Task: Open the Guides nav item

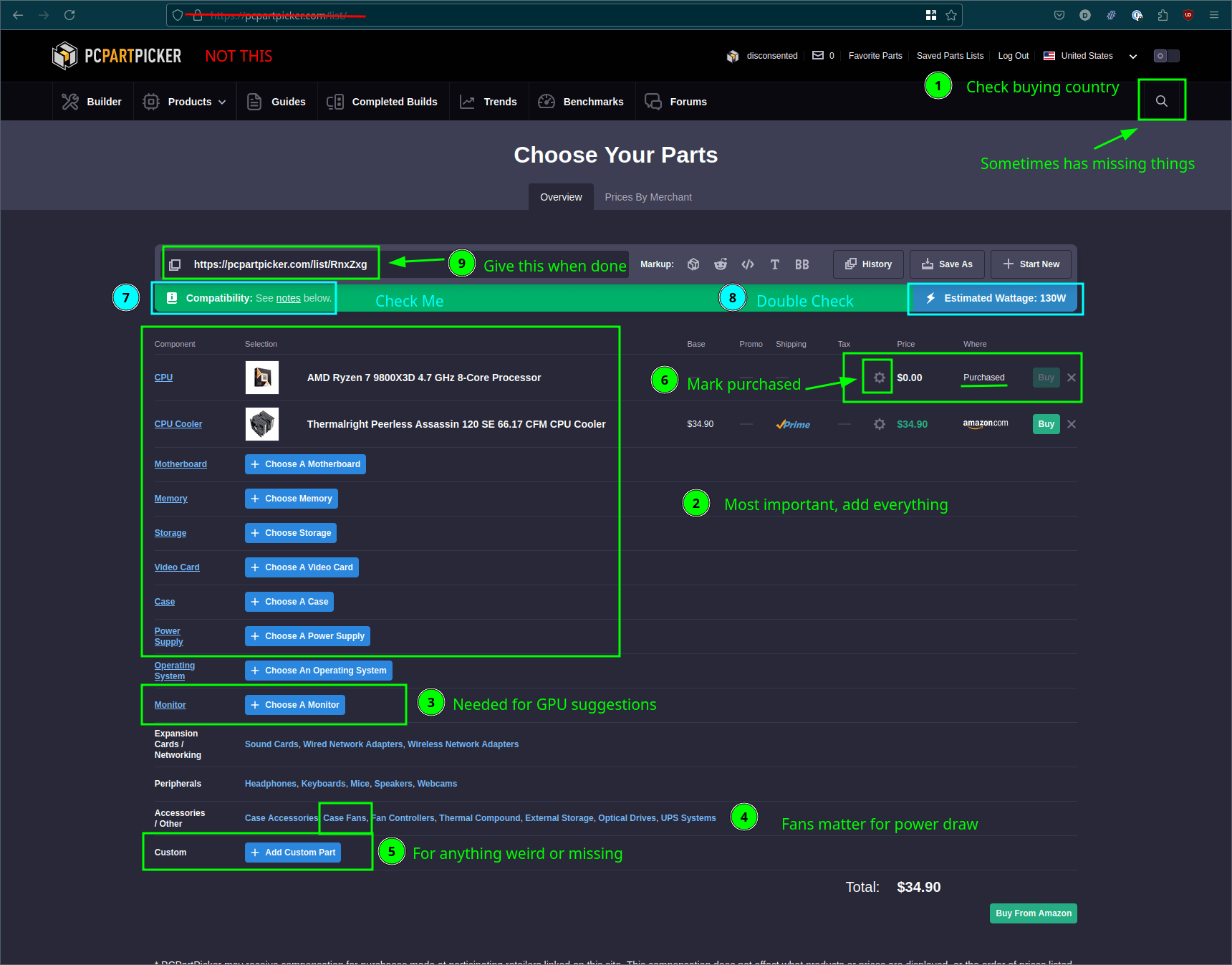Action: click(x=276, y=102)
